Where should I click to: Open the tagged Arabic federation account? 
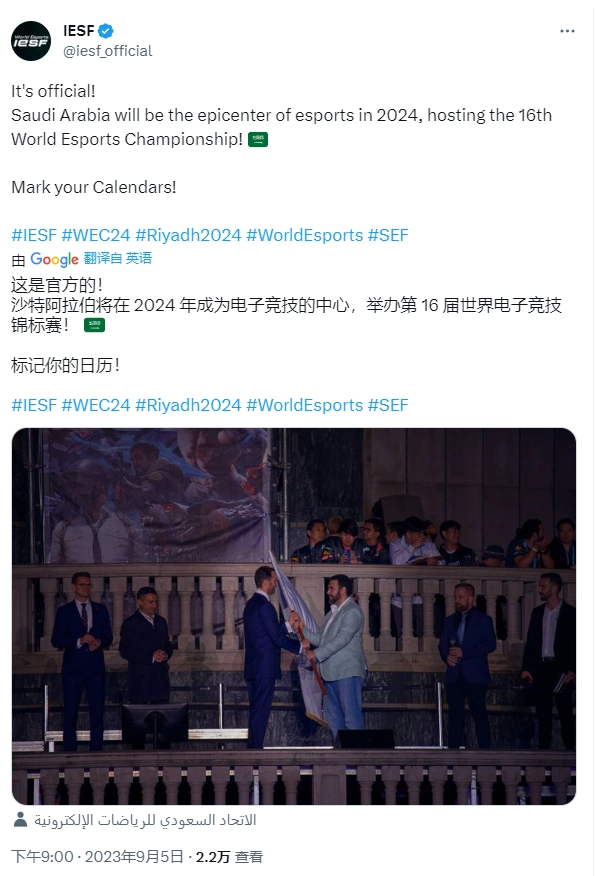click(145, 820)
